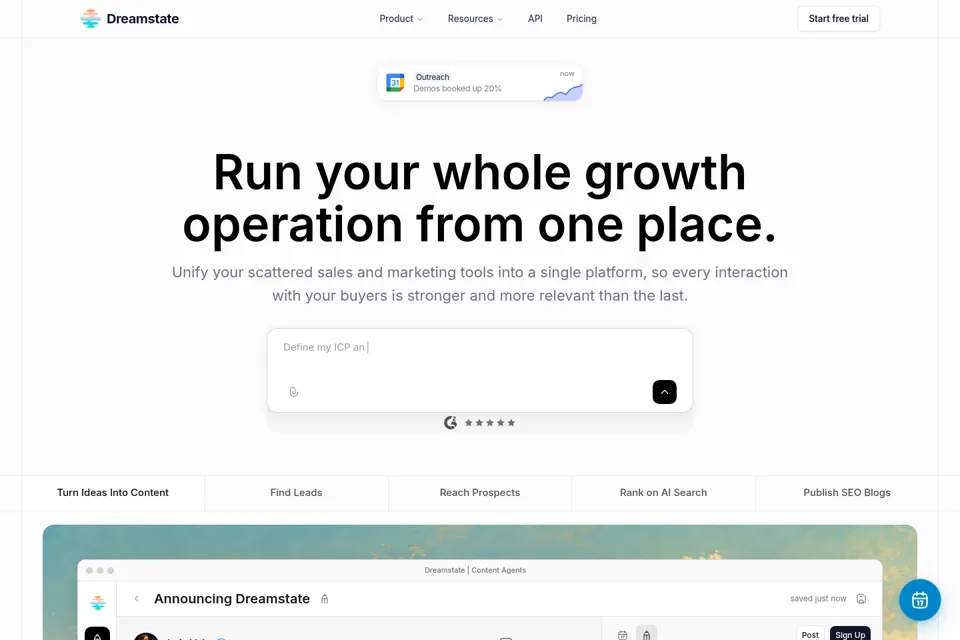Click the "Dreamstate | Content Agents" window title
This screenshot has width=960, height=640.
[x=475, y=570]
